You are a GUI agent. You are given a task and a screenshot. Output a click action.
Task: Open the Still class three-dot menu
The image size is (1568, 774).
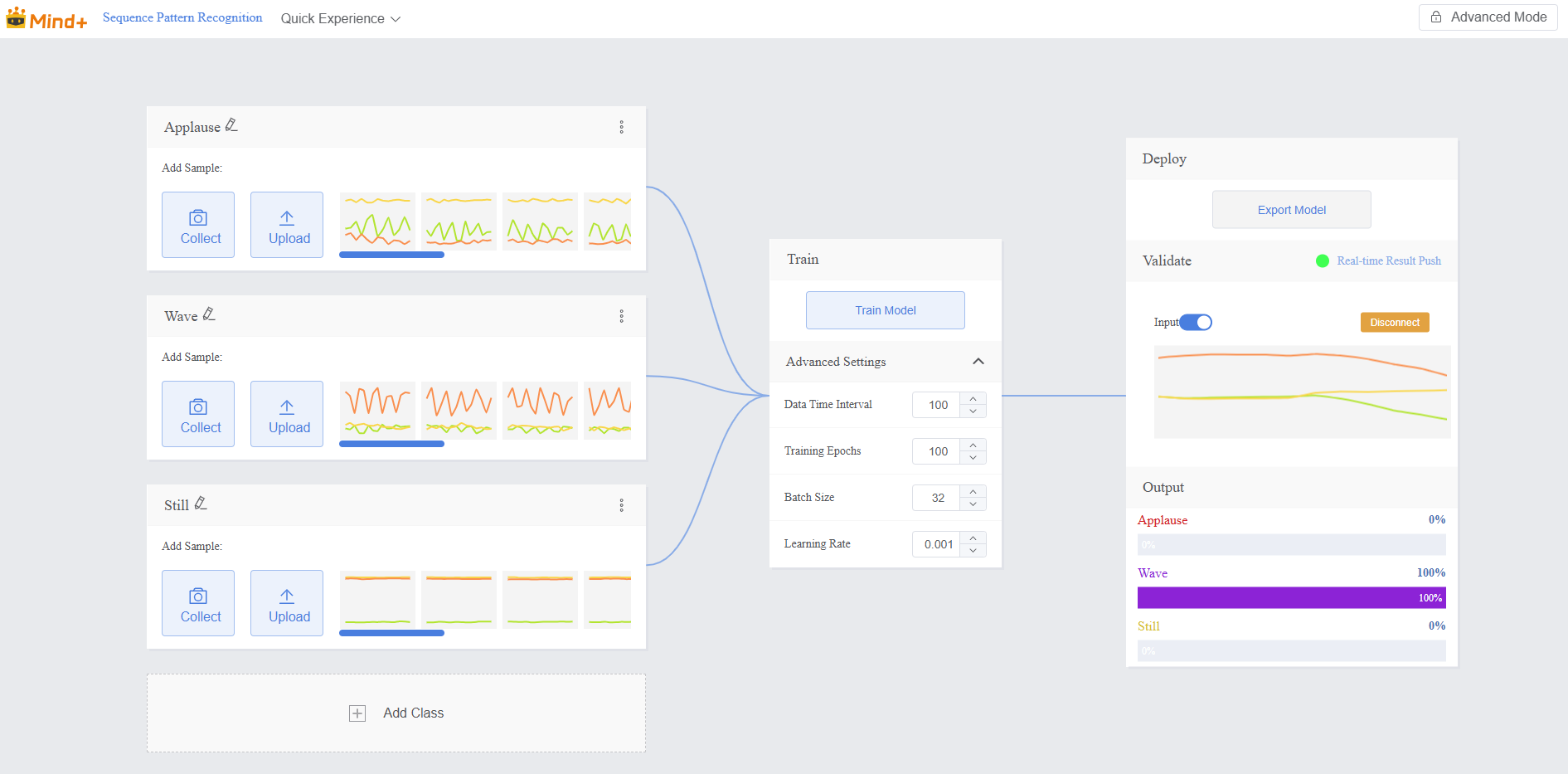621,505
